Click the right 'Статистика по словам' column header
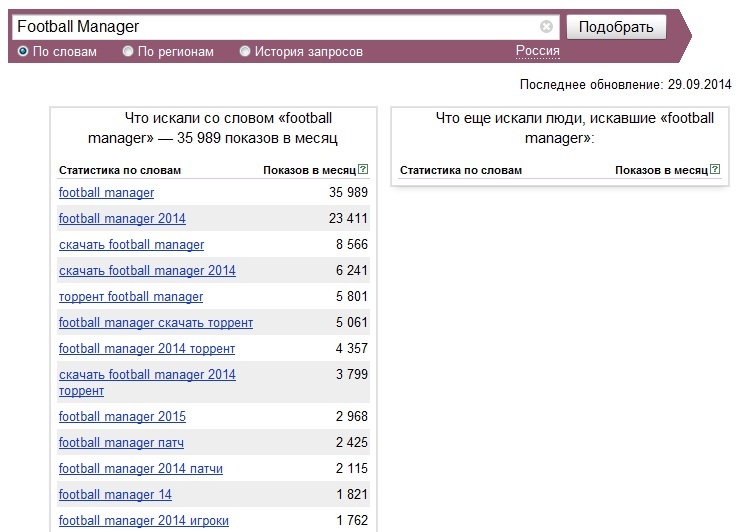The height and width of the screenshot is (532, 738). (x=461, y=170)
